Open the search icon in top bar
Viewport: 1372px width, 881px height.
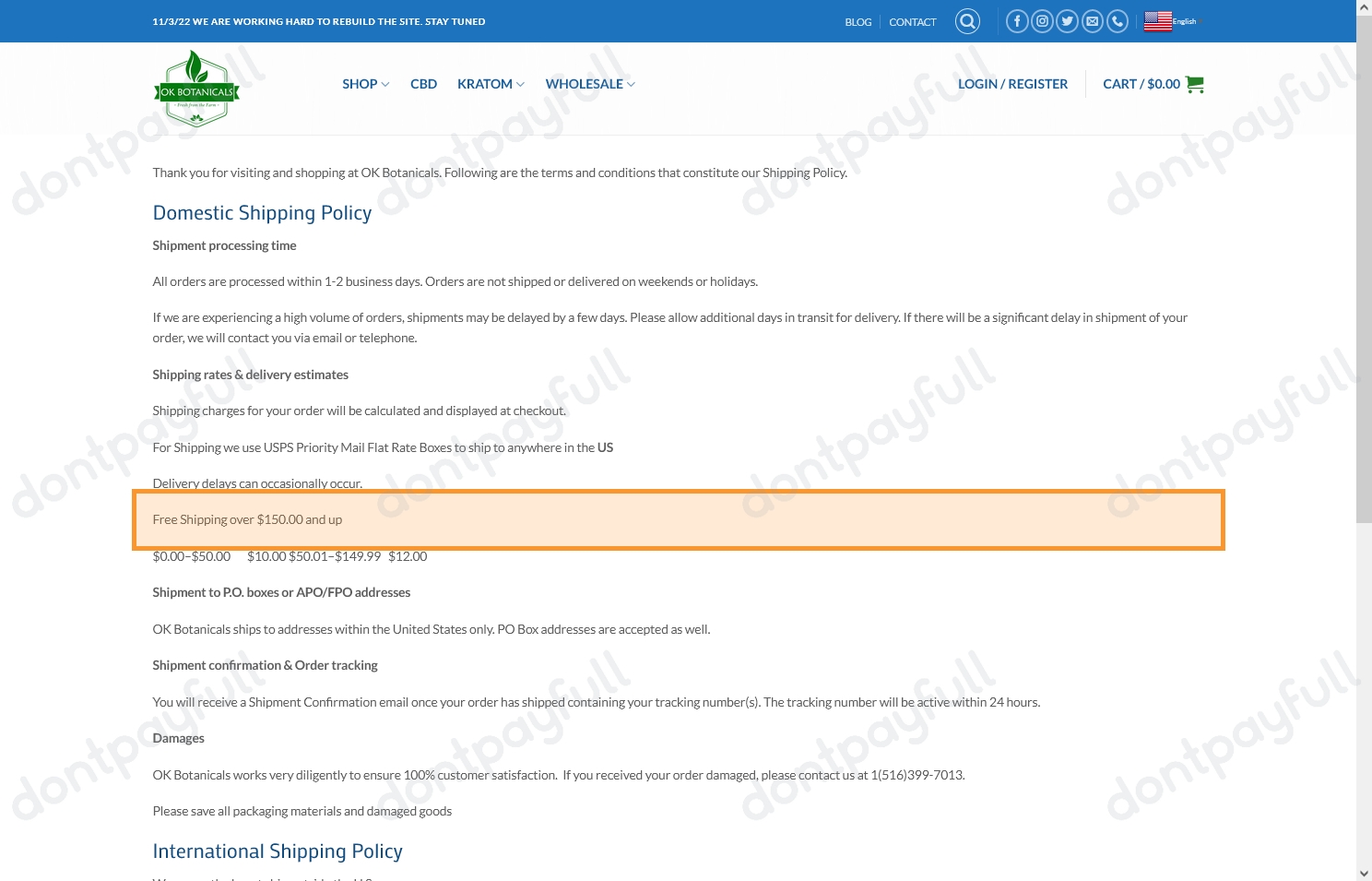(967, 21)
